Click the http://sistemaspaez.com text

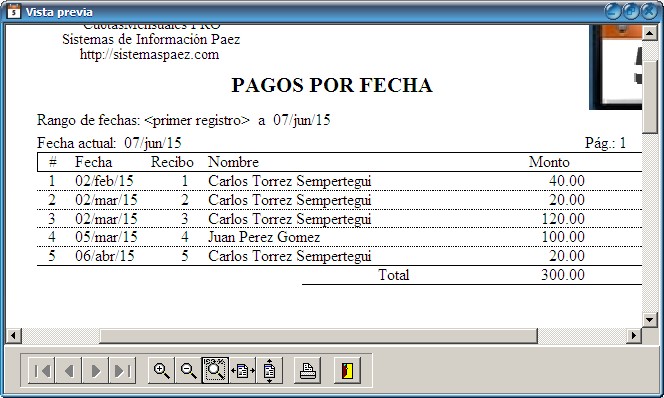click(x=149, y=55)
